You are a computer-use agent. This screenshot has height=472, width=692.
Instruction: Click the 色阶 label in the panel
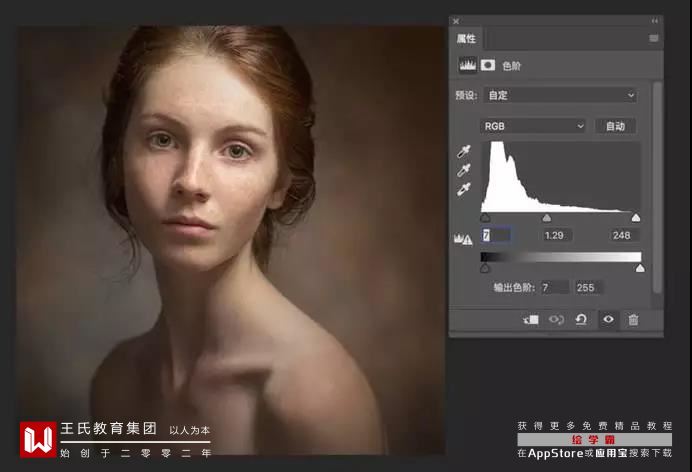tap(511, 66)
